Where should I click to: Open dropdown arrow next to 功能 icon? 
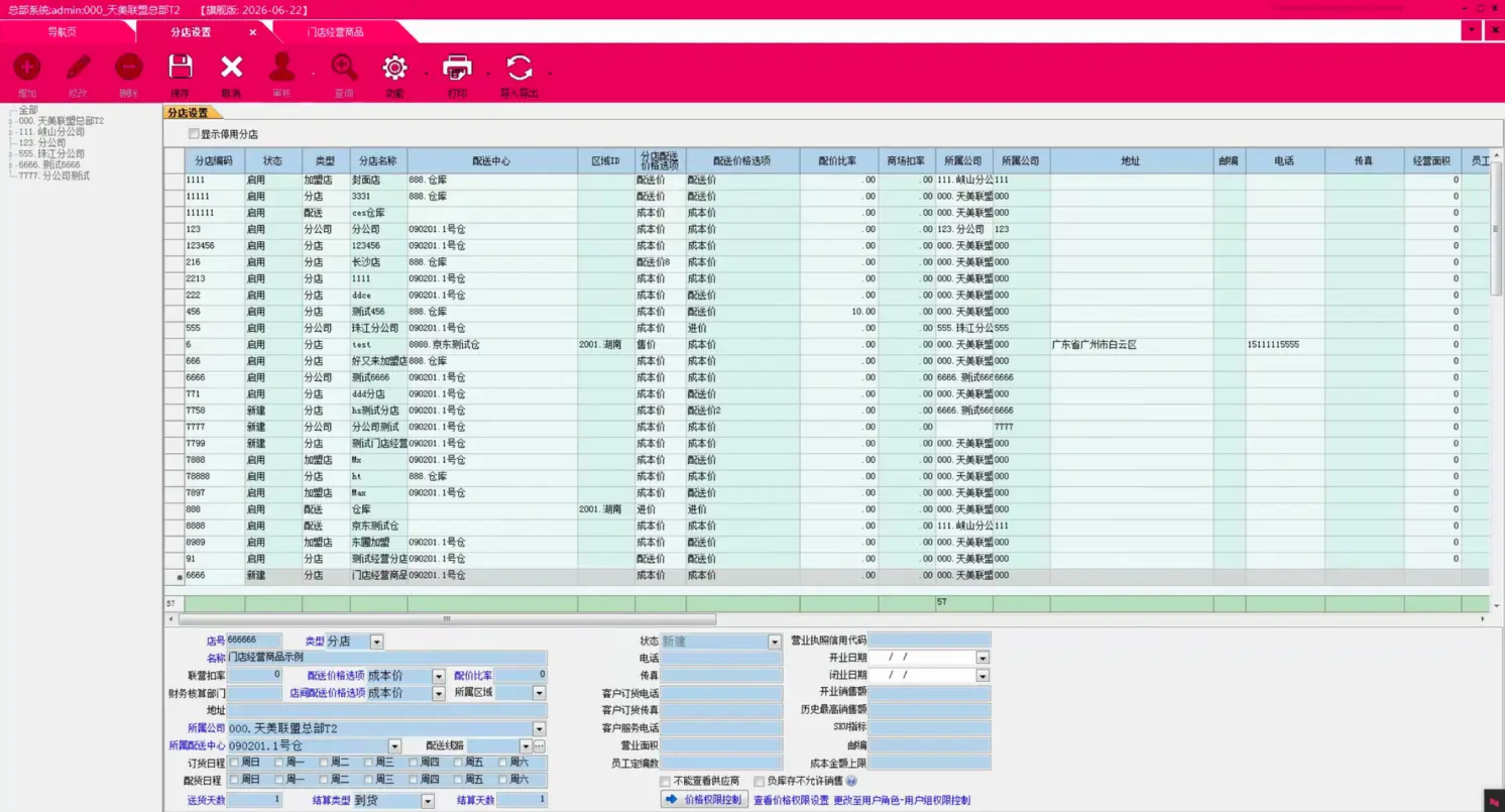pos(426,74)
